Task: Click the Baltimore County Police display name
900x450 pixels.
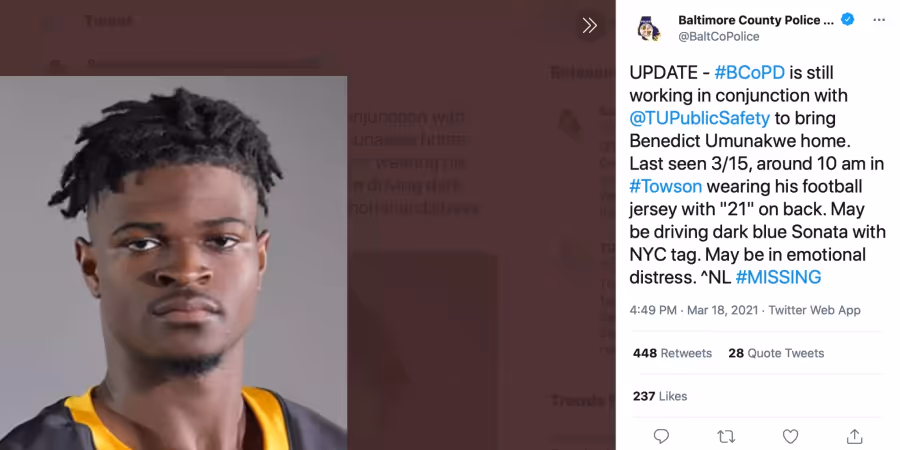Action: click(x=756, y=20)
